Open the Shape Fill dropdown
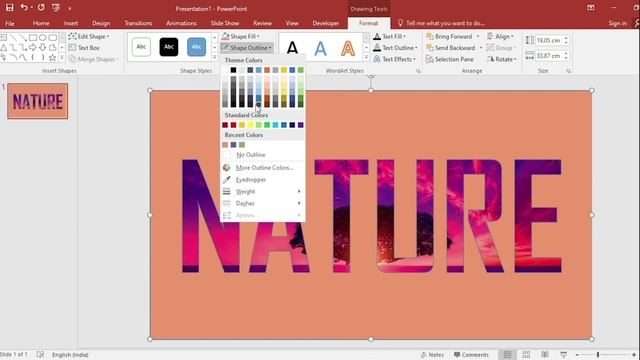 coord(240,36)
